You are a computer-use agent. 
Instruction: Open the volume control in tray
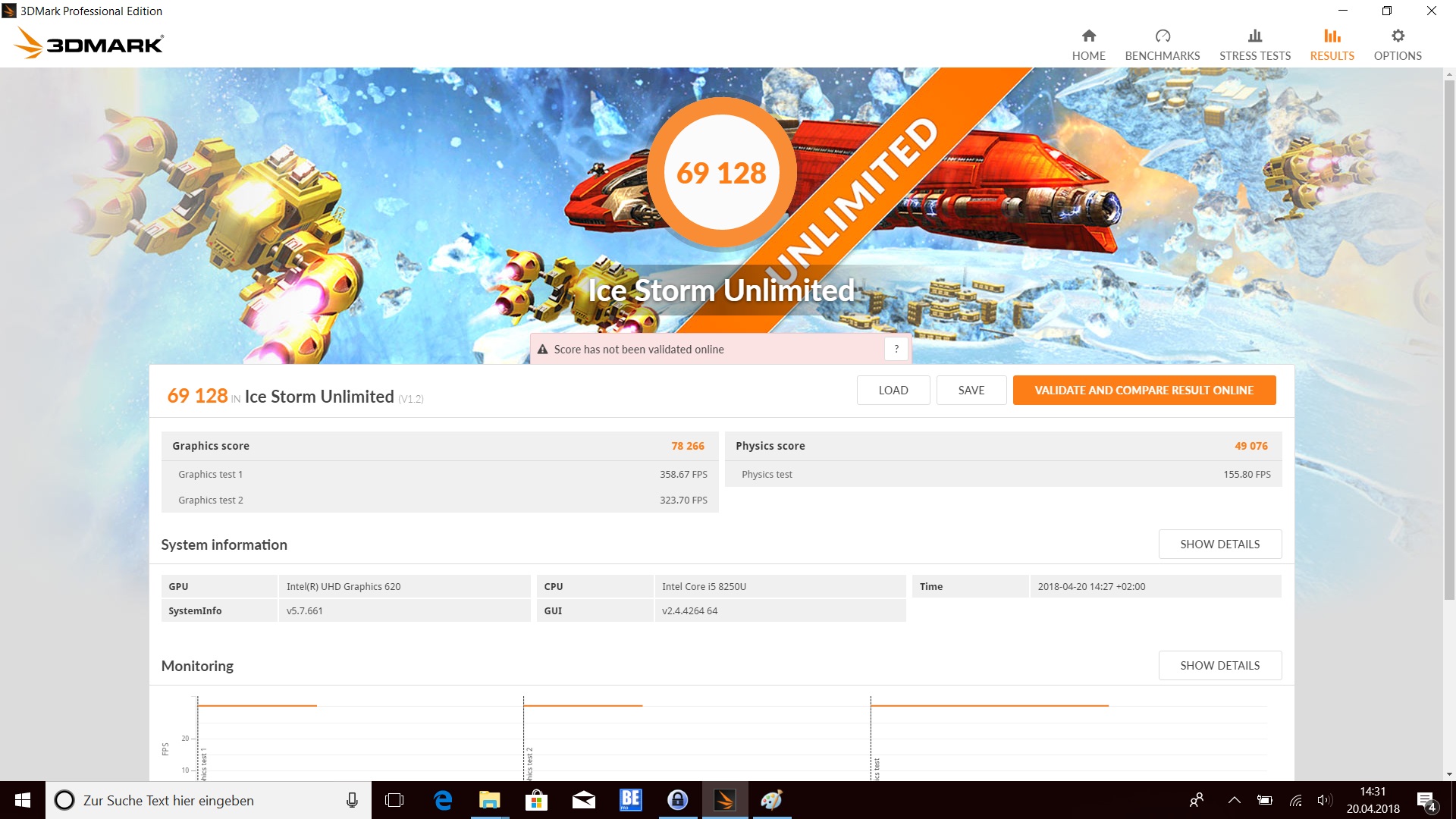pyautogui.click(x=1324, y=800)
